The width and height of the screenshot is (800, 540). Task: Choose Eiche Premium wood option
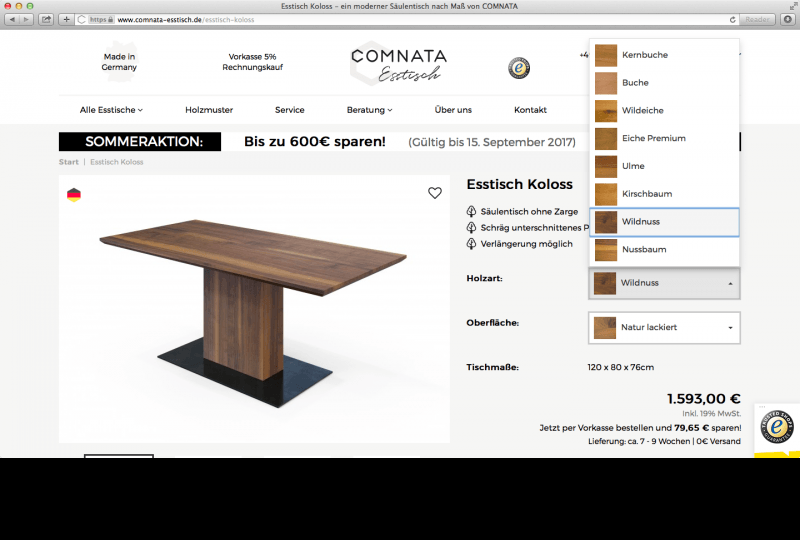[664, 138]
